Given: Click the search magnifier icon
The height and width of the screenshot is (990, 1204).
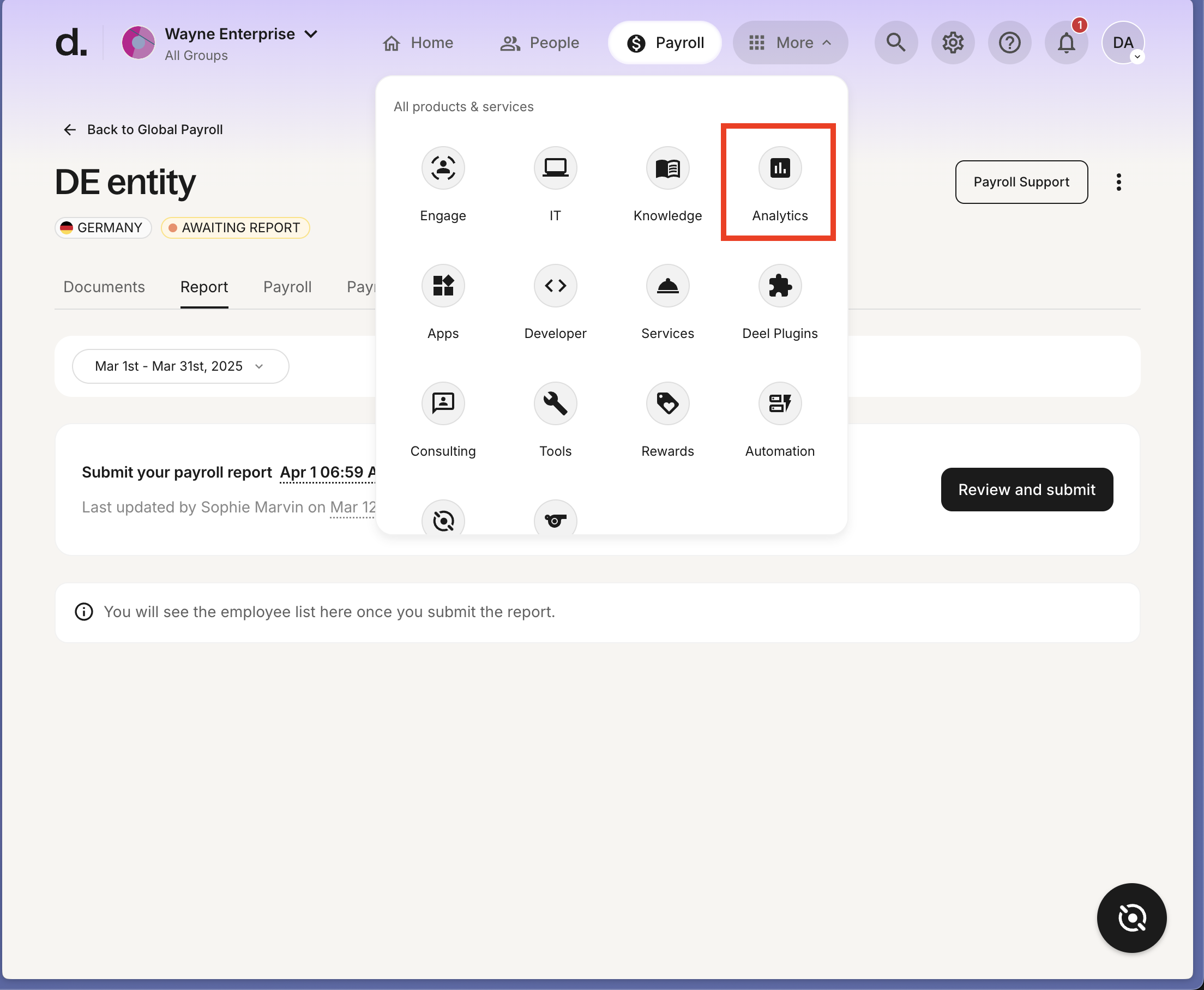Looking at the screenshot, I should tap(895, 43).
